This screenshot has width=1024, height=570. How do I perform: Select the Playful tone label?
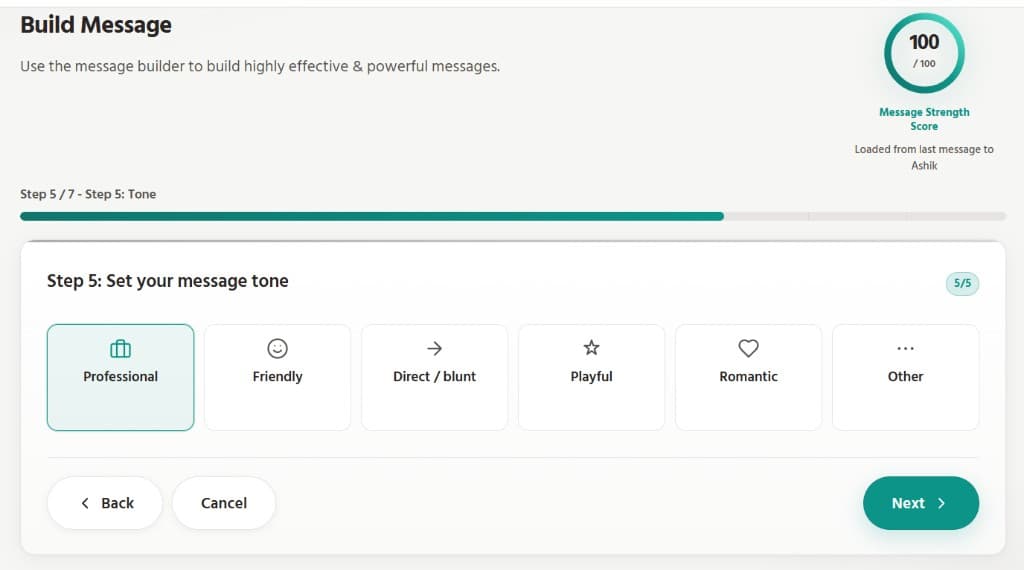coord(591,377)
